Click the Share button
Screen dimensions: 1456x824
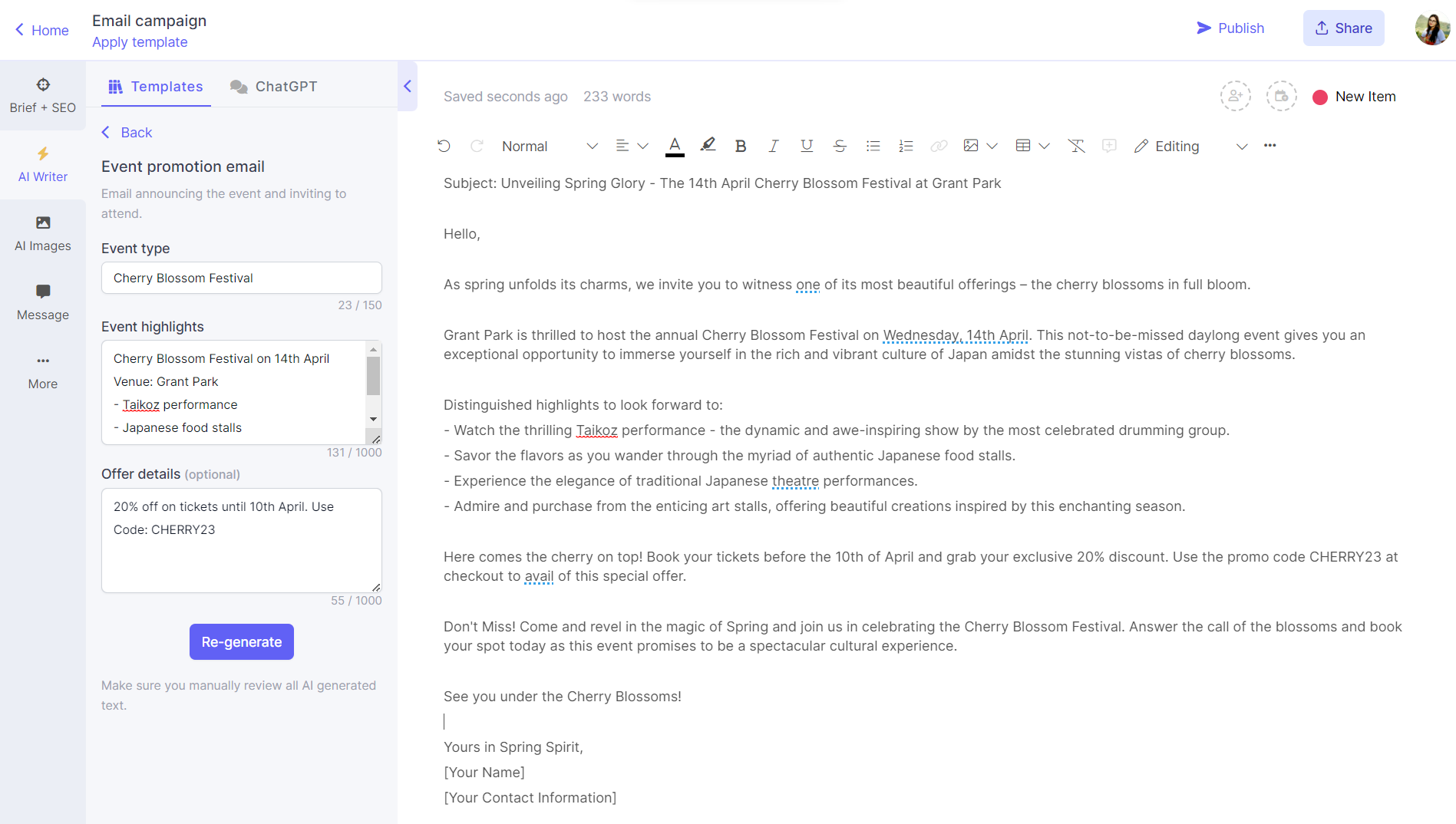[x=1343, y=28]
